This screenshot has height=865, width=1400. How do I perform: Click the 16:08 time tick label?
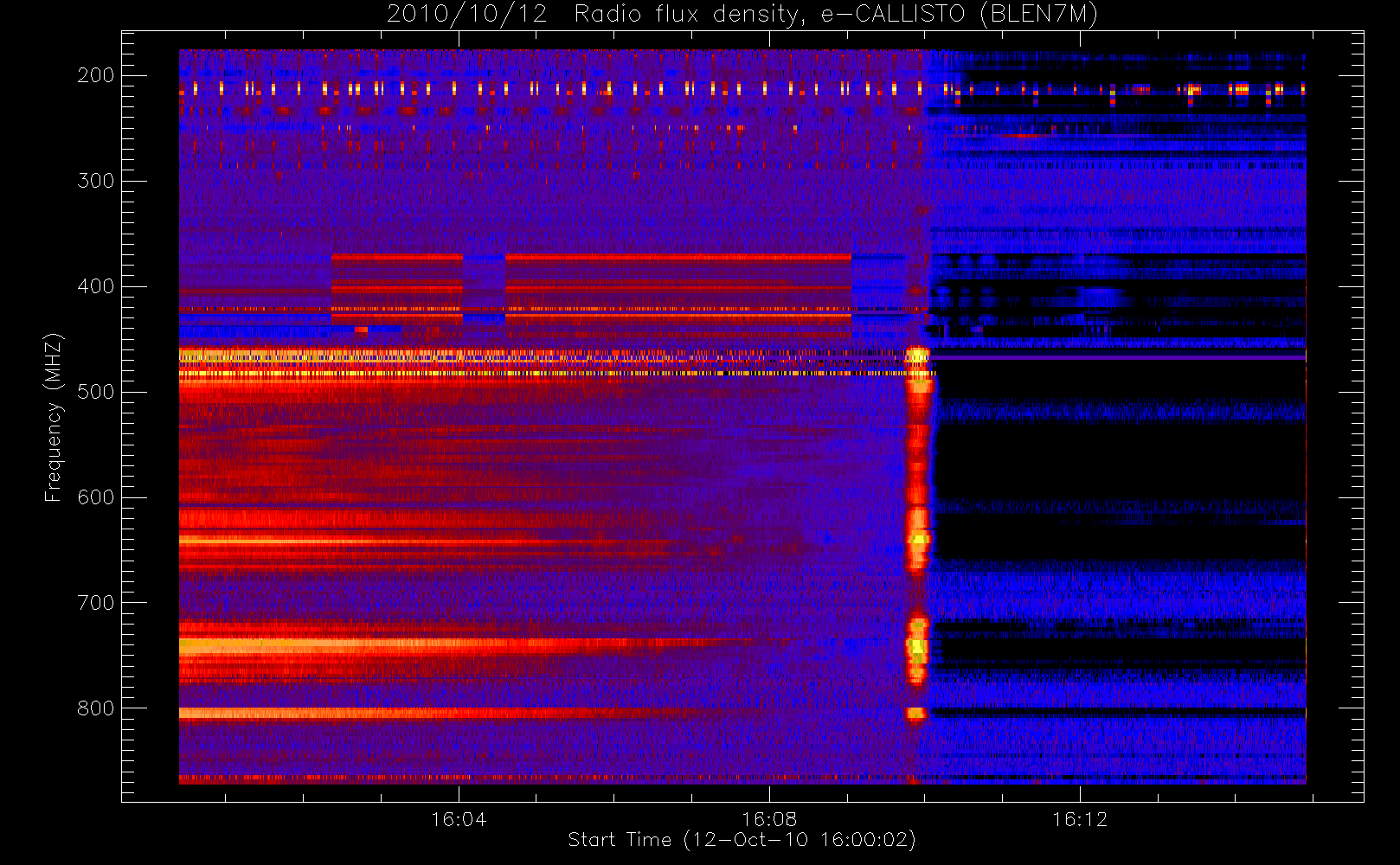pyautogui.click(x=769, y=819)
